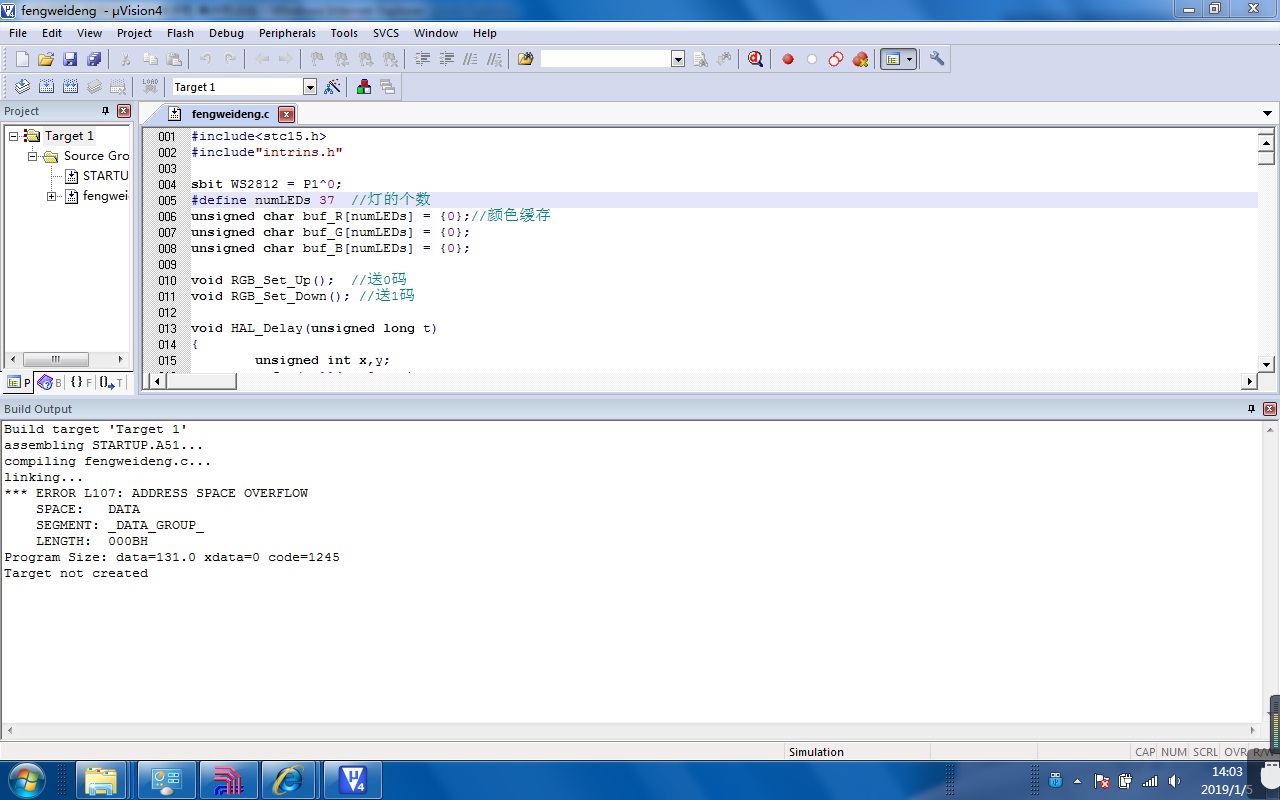Click the Copy icon in toolbar

(x=150, y=59)
